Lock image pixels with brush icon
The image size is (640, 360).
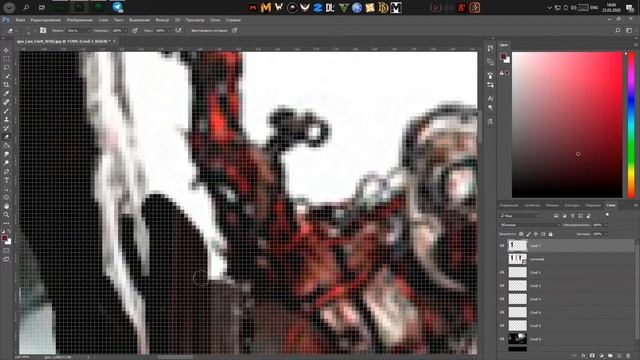click(529, 234)
